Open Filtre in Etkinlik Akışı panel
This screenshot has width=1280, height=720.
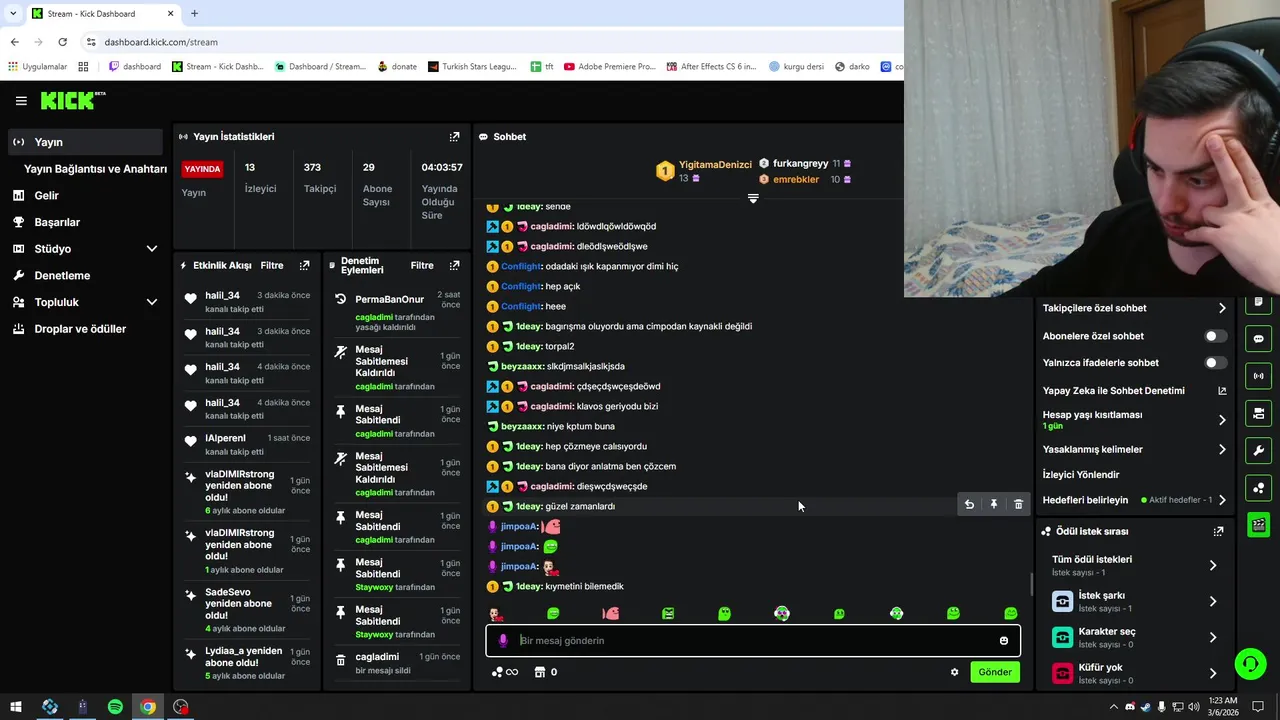(x=272, y=266)
